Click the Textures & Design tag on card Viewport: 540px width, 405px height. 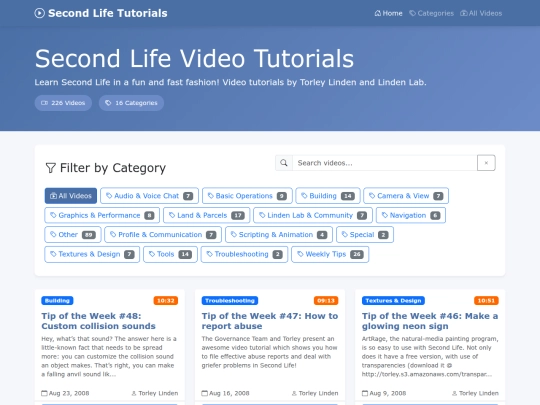click(393, 301)
